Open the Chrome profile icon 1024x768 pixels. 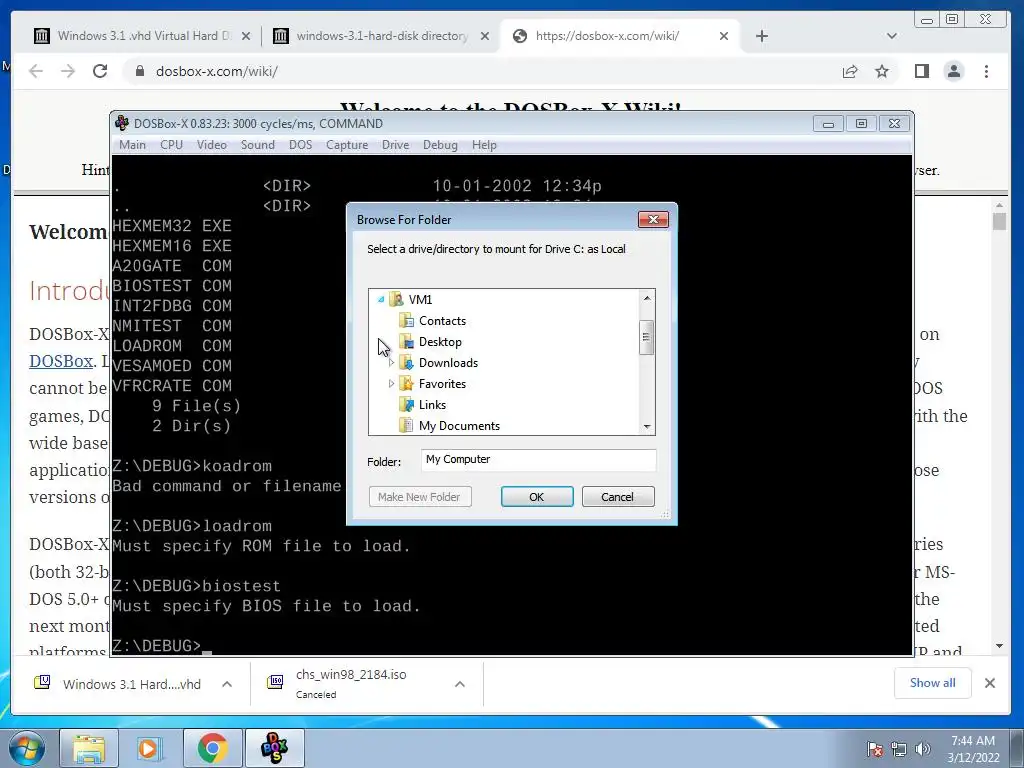(954, 71)
